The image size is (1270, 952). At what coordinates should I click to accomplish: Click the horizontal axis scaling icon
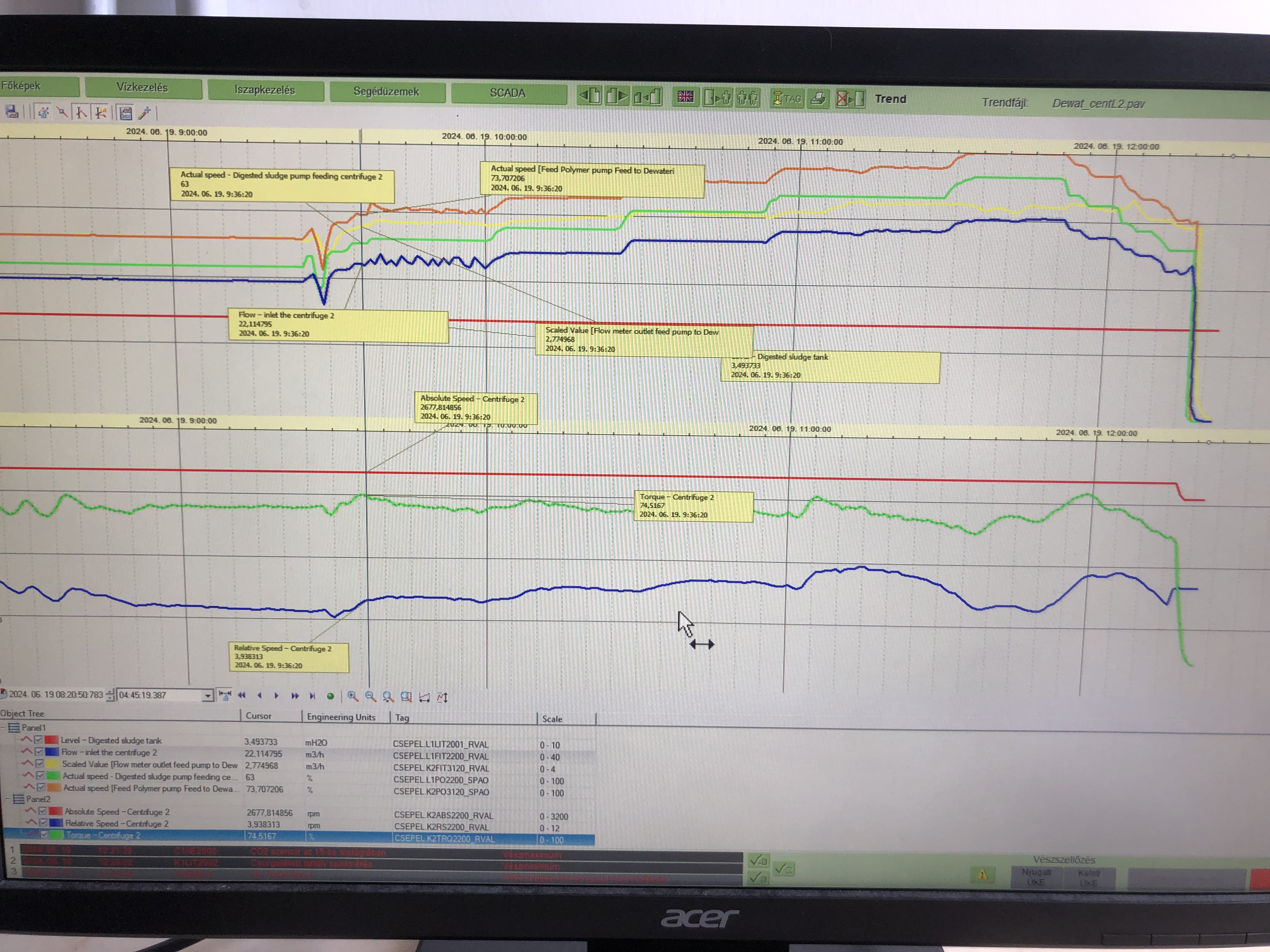point(424,697)
